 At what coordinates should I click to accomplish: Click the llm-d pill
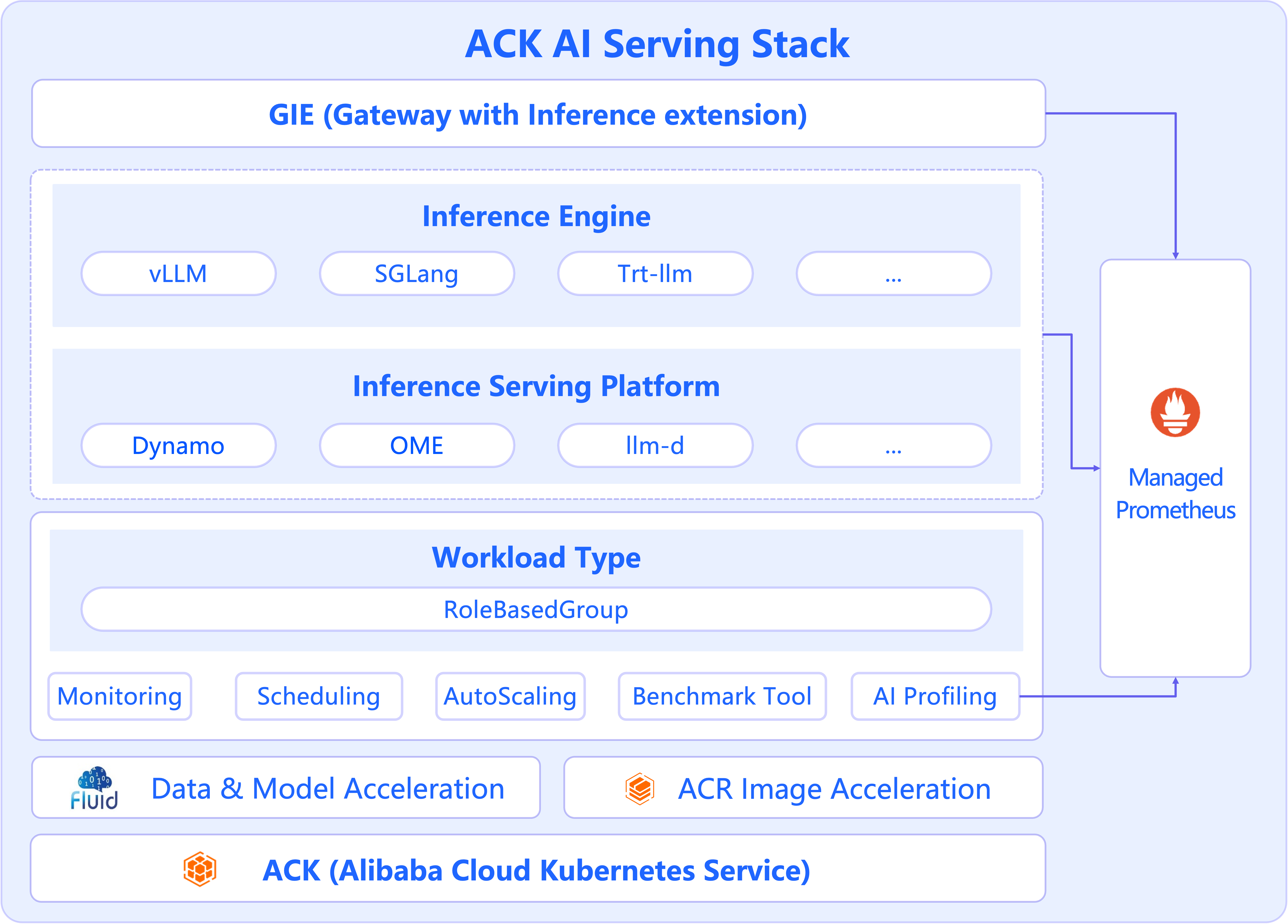click(655, 446)
